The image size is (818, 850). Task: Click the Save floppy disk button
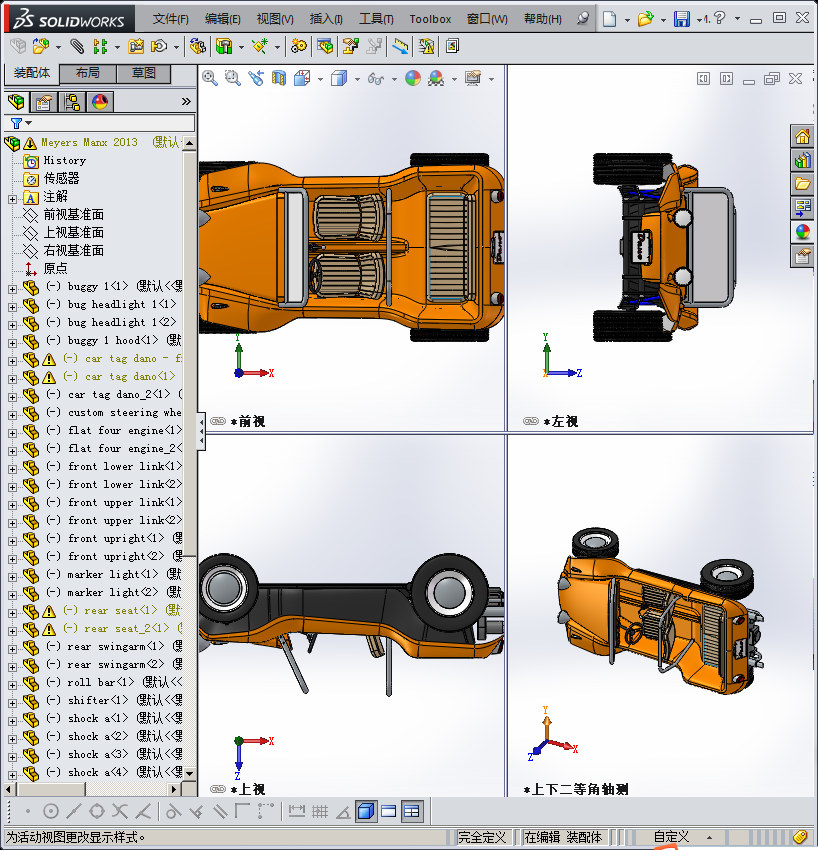[x=681, y=19]
